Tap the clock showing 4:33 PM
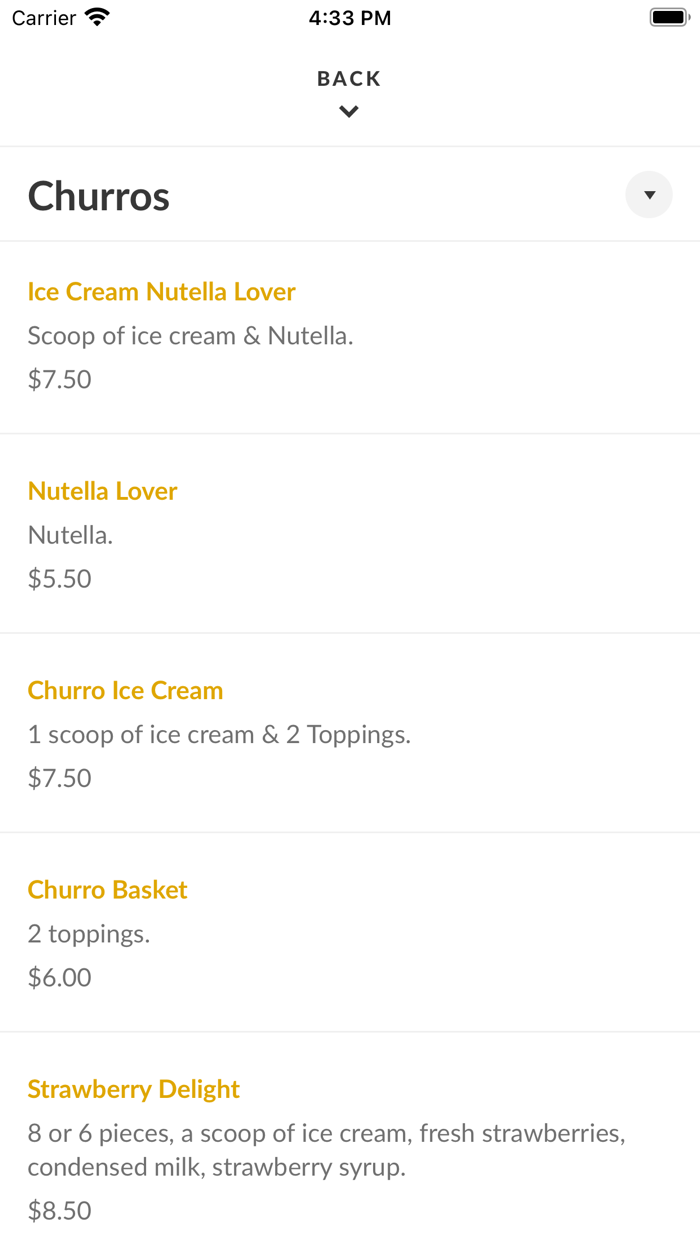Image resolution: width=700 pixels, height=1244 pixels. [x=349, y=17]
